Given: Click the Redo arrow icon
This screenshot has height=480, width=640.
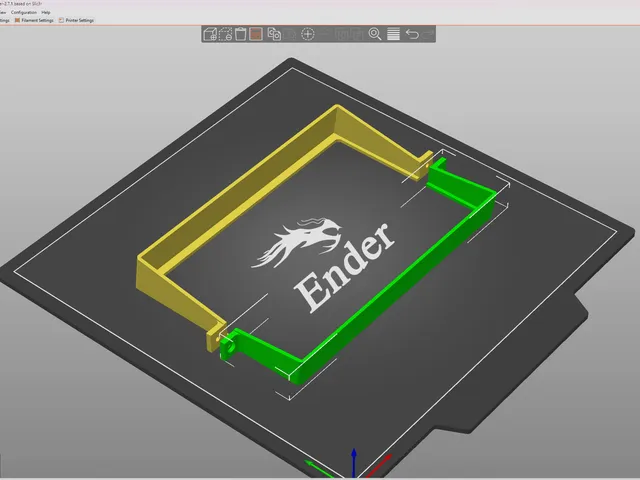Looking at the screenshot, I should coord(427,34).
